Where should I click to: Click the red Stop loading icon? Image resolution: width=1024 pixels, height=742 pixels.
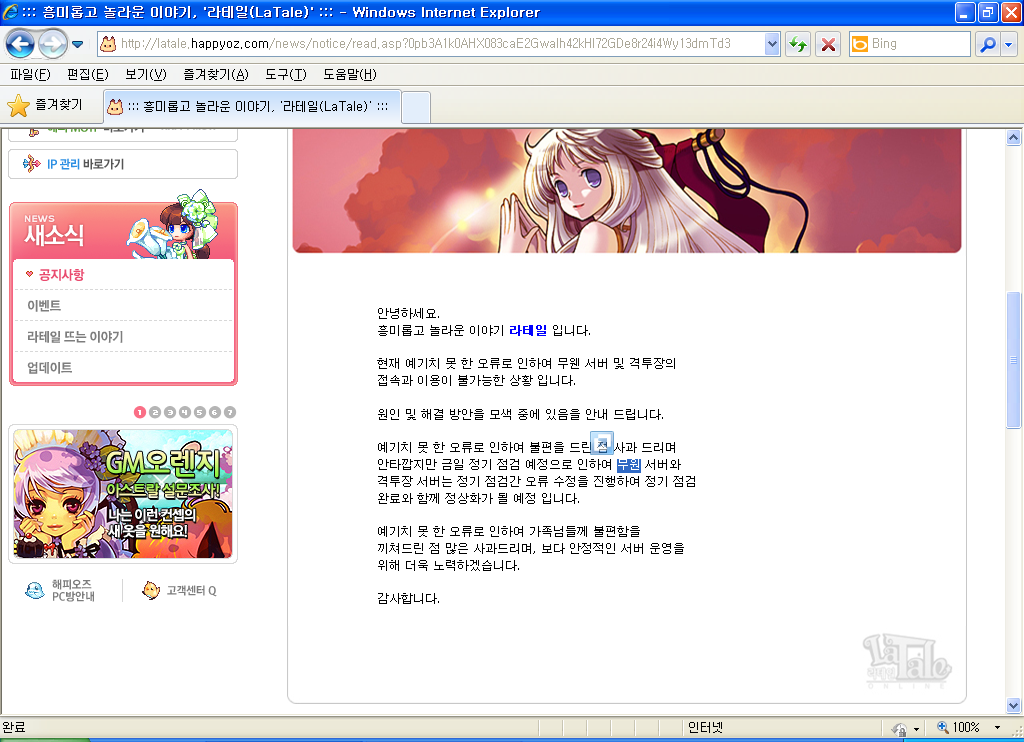point(828,44)
